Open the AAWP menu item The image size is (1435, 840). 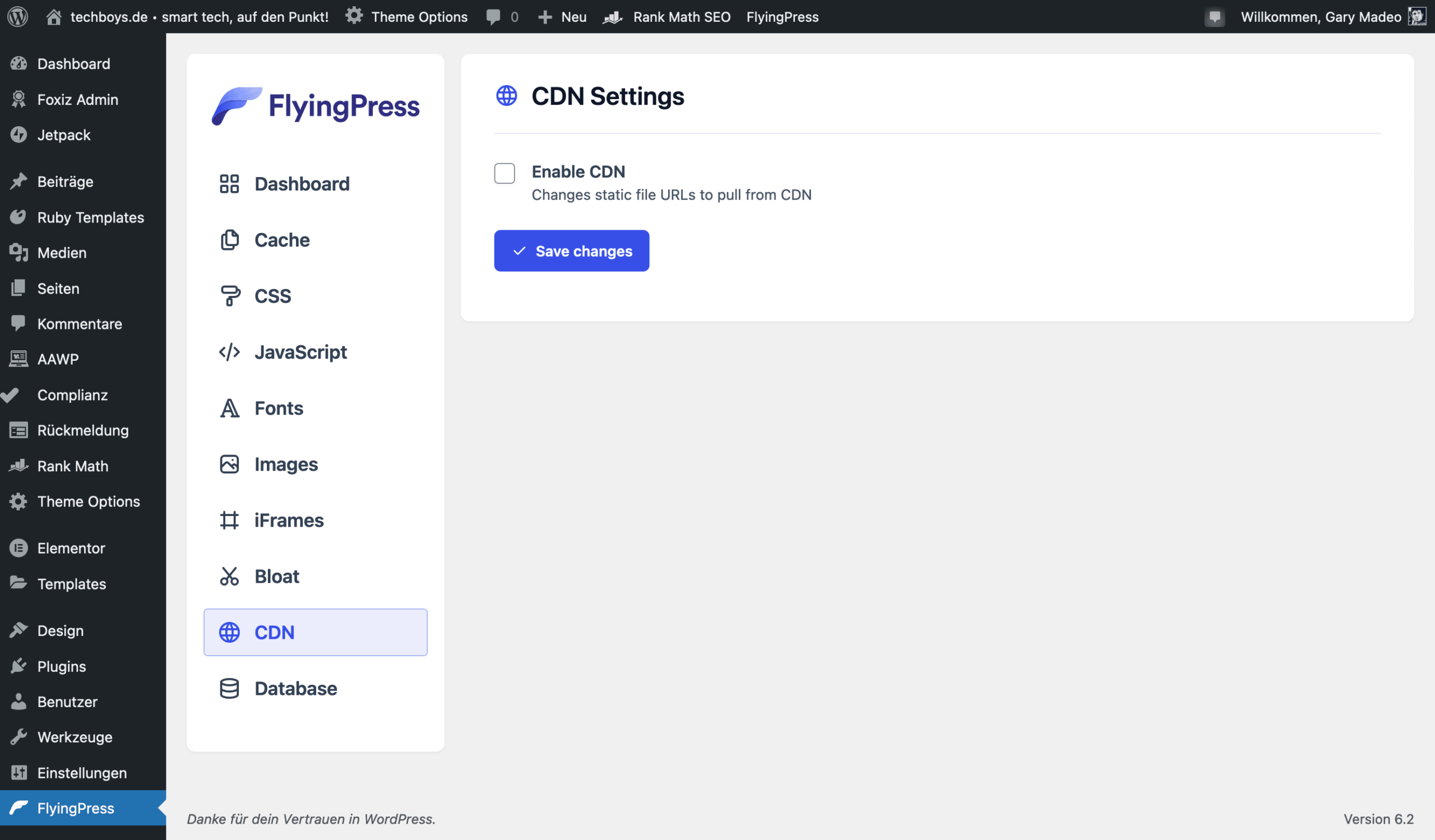click(83, 359)
